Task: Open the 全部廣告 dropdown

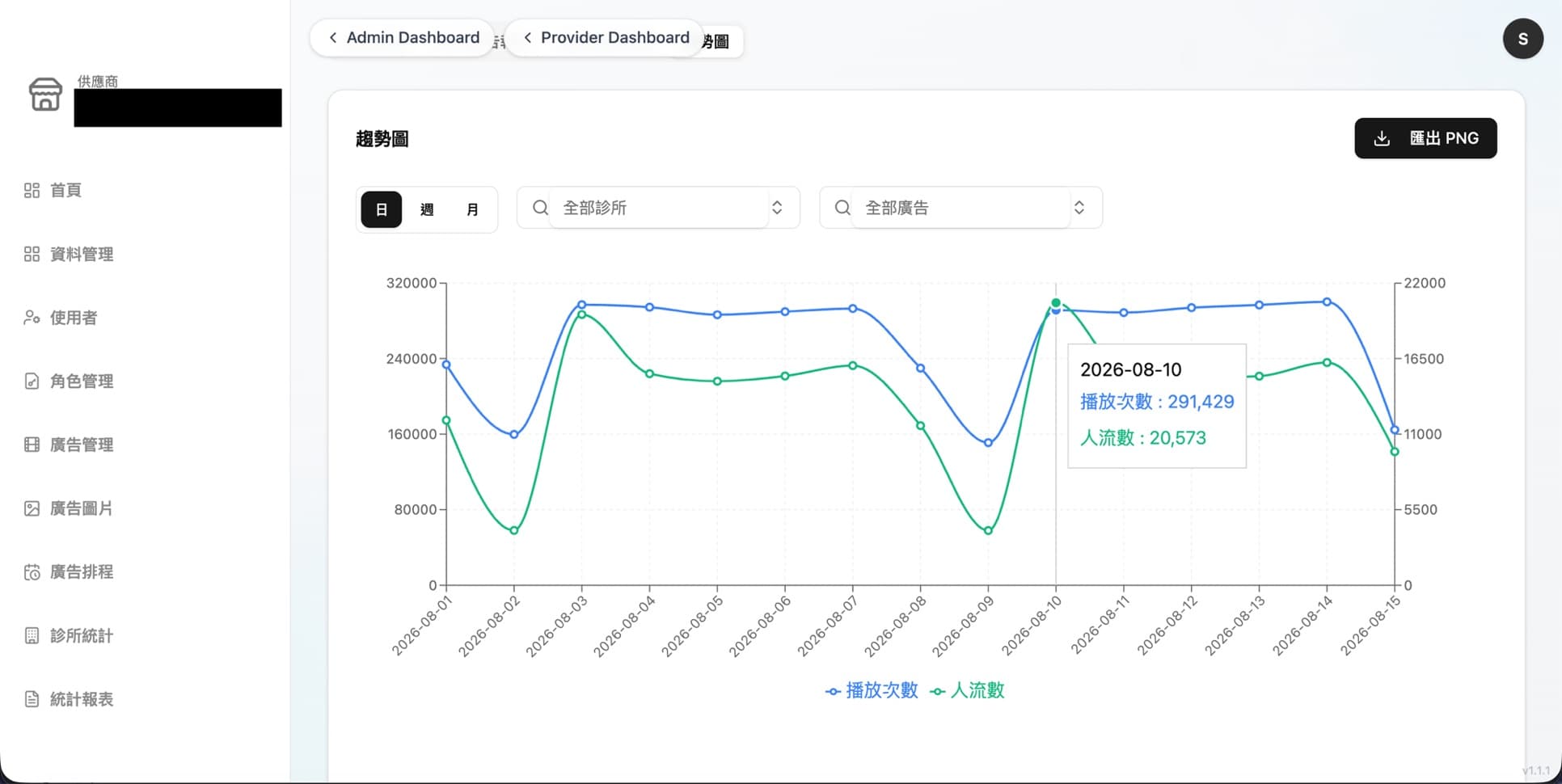Action: point(960,208)
